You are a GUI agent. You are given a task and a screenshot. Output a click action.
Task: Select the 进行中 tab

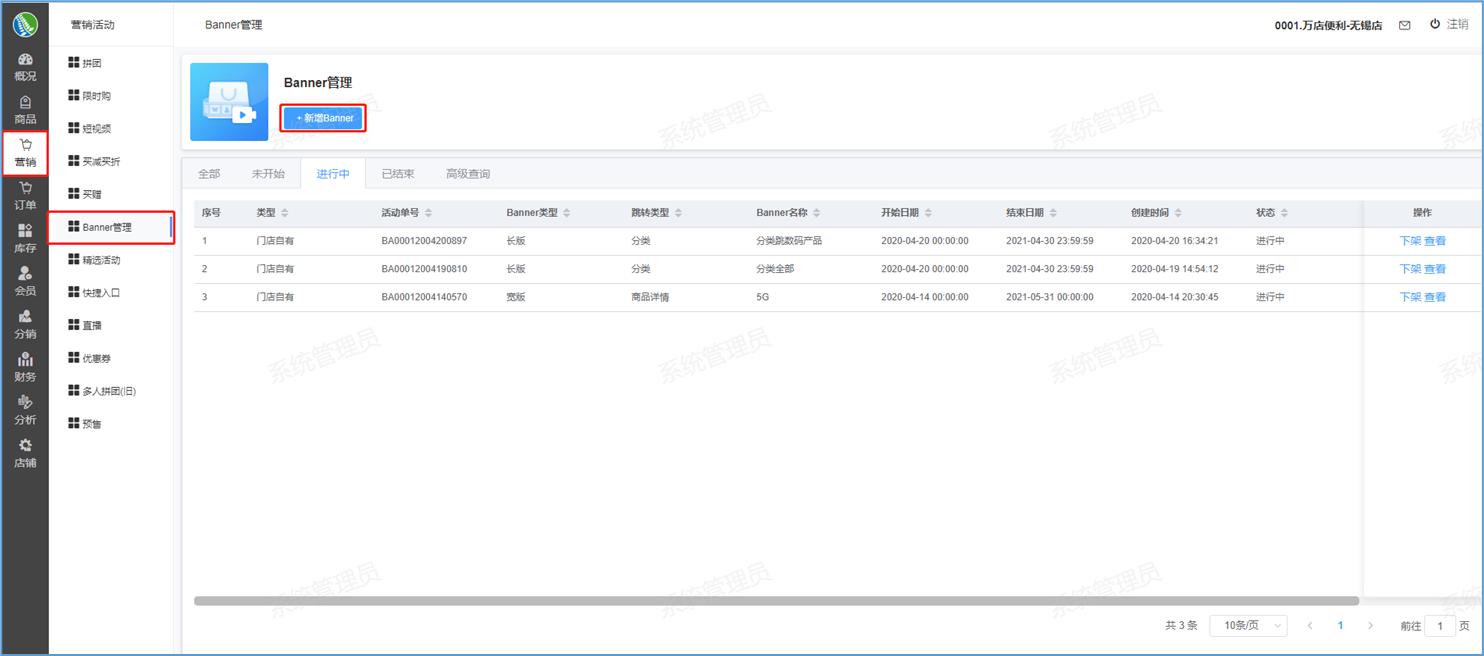point(333,174)
